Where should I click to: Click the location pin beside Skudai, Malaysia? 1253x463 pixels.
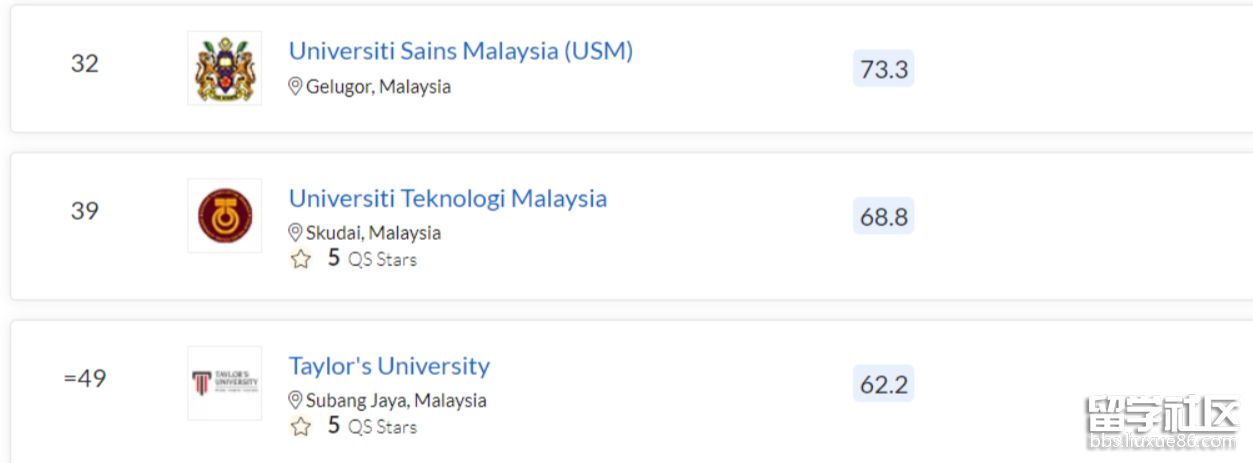(295, 233)
